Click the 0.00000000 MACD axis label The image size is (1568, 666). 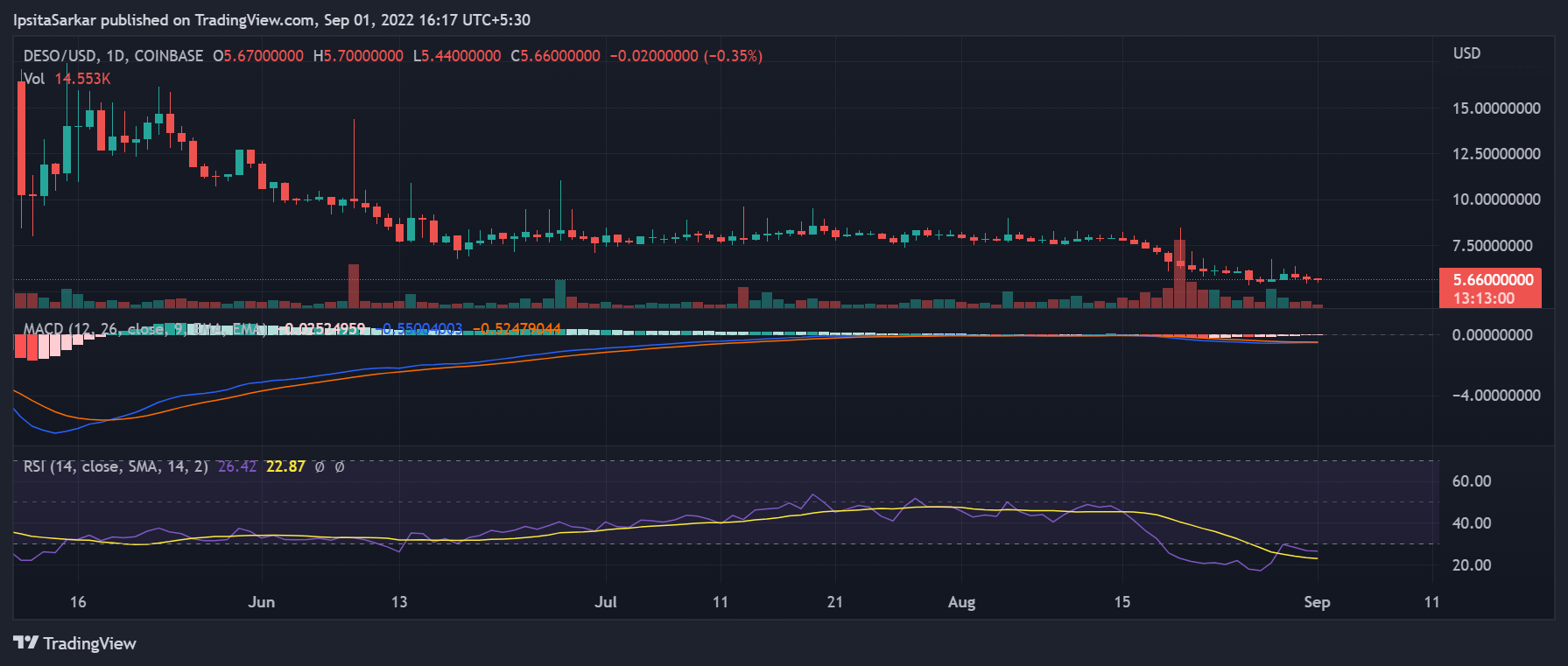coord(1493,335)
